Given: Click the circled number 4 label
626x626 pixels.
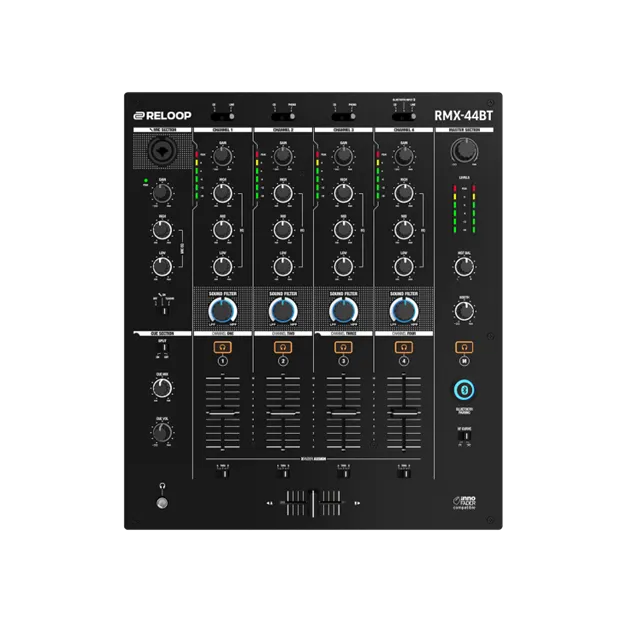Looking at the screenshot, I should click(404, 361).
